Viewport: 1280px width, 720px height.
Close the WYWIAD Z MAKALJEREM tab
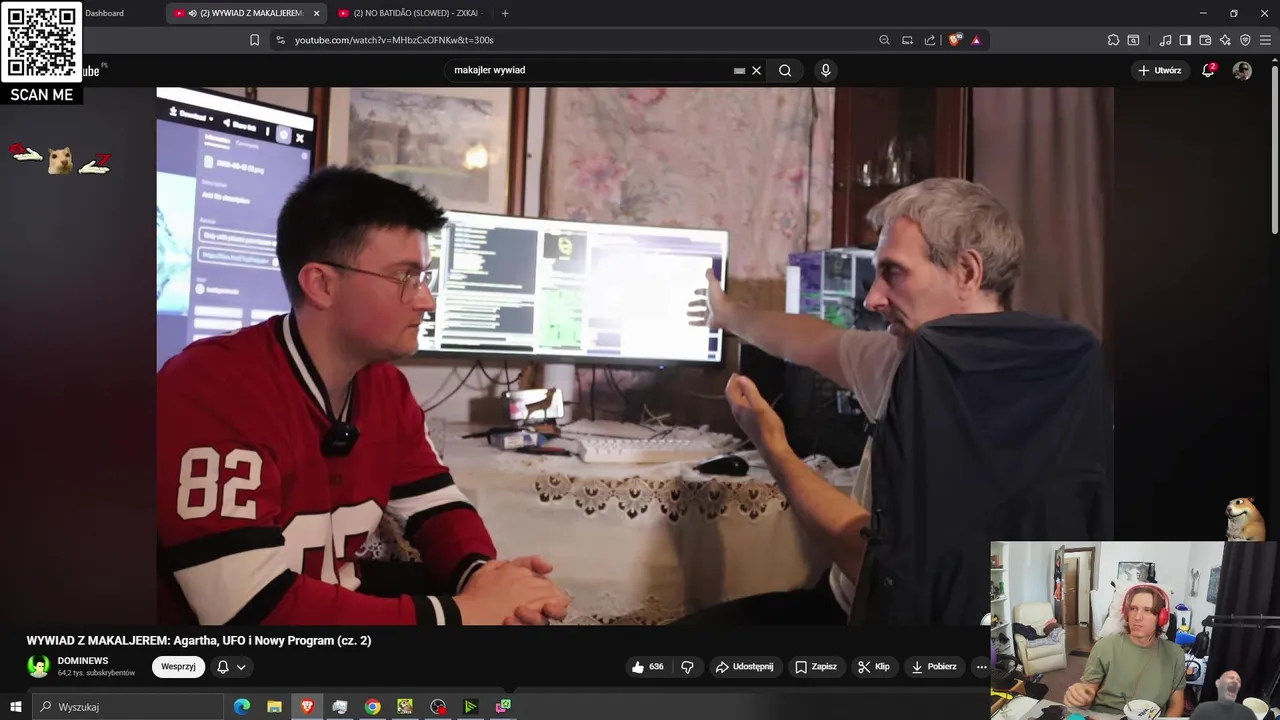coord(317,13)
